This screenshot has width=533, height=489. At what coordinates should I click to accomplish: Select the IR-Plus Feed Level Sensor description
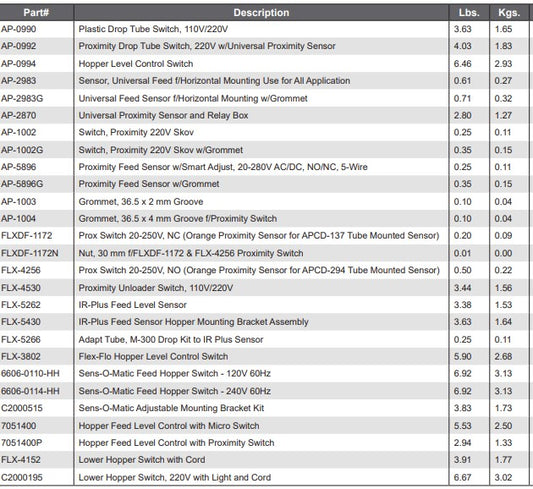(x=133, y=305)
